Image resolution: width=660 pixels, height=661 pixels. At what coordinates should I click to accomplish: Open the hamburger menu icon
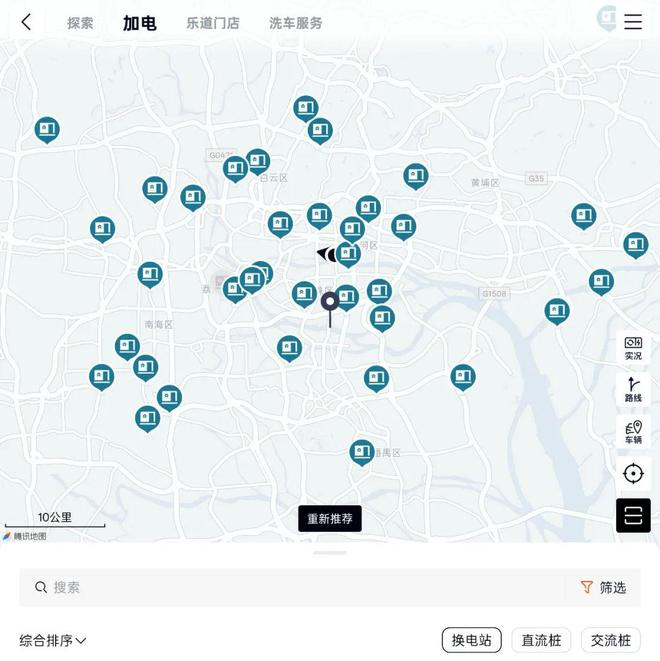pos(633,22)
